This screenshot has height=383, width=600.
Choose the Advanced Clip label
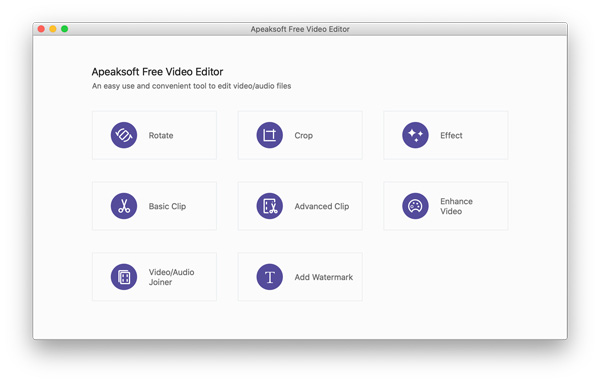tap(321, 206)
